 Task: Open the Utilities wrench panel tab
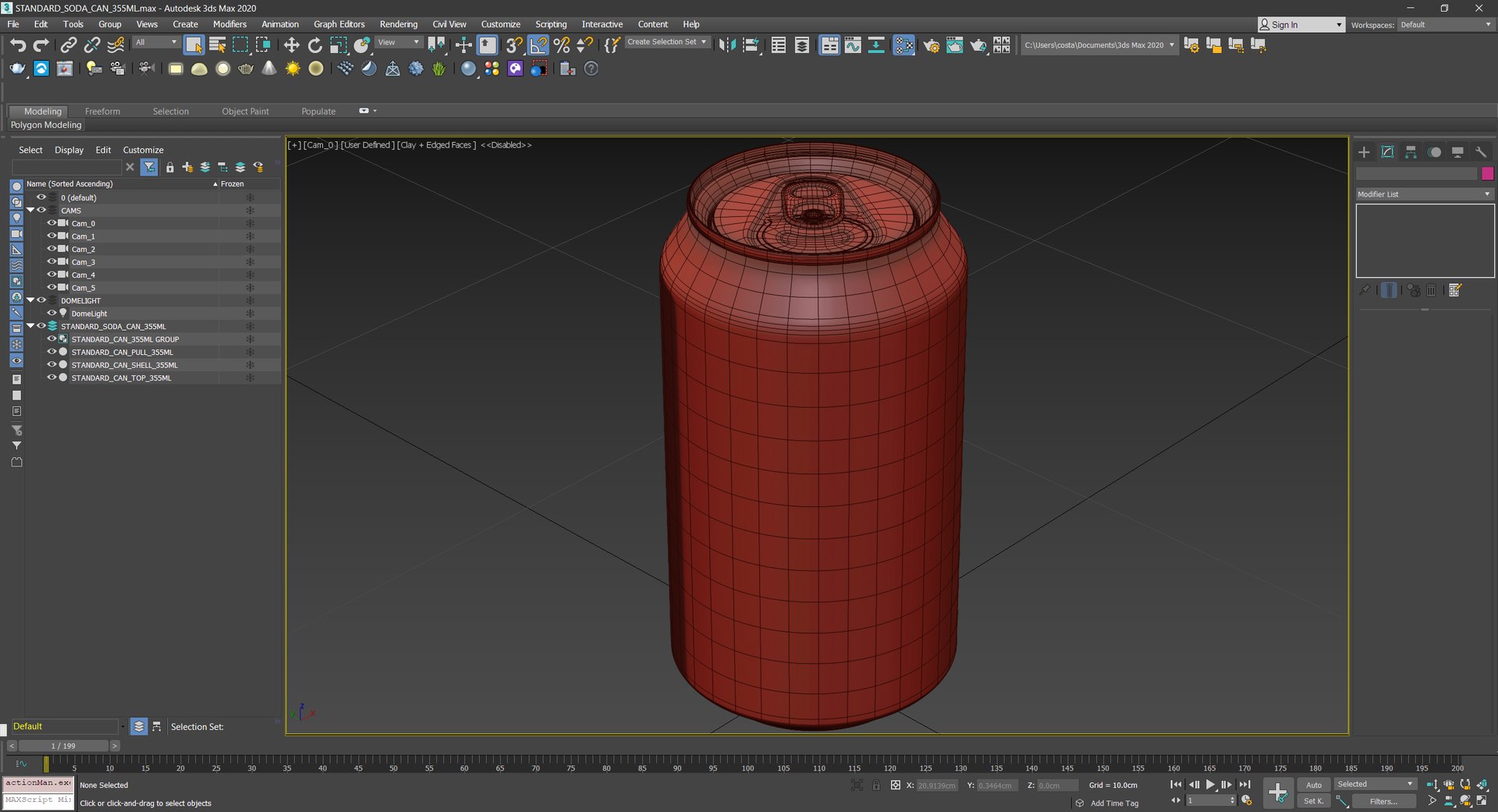tap(1481, 152)
